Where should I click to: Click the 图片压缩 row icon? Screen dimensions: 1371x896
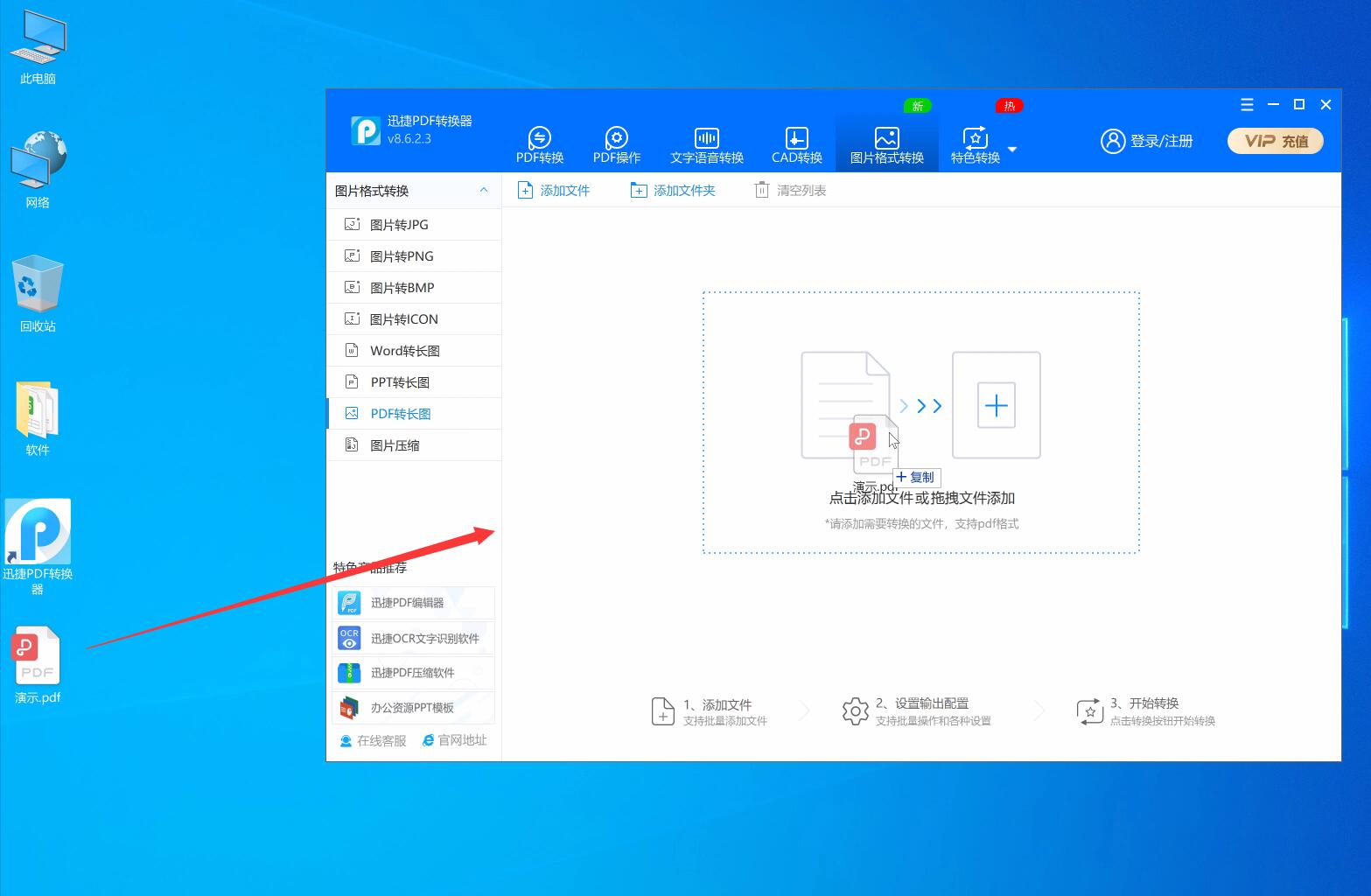click(352, 444)
